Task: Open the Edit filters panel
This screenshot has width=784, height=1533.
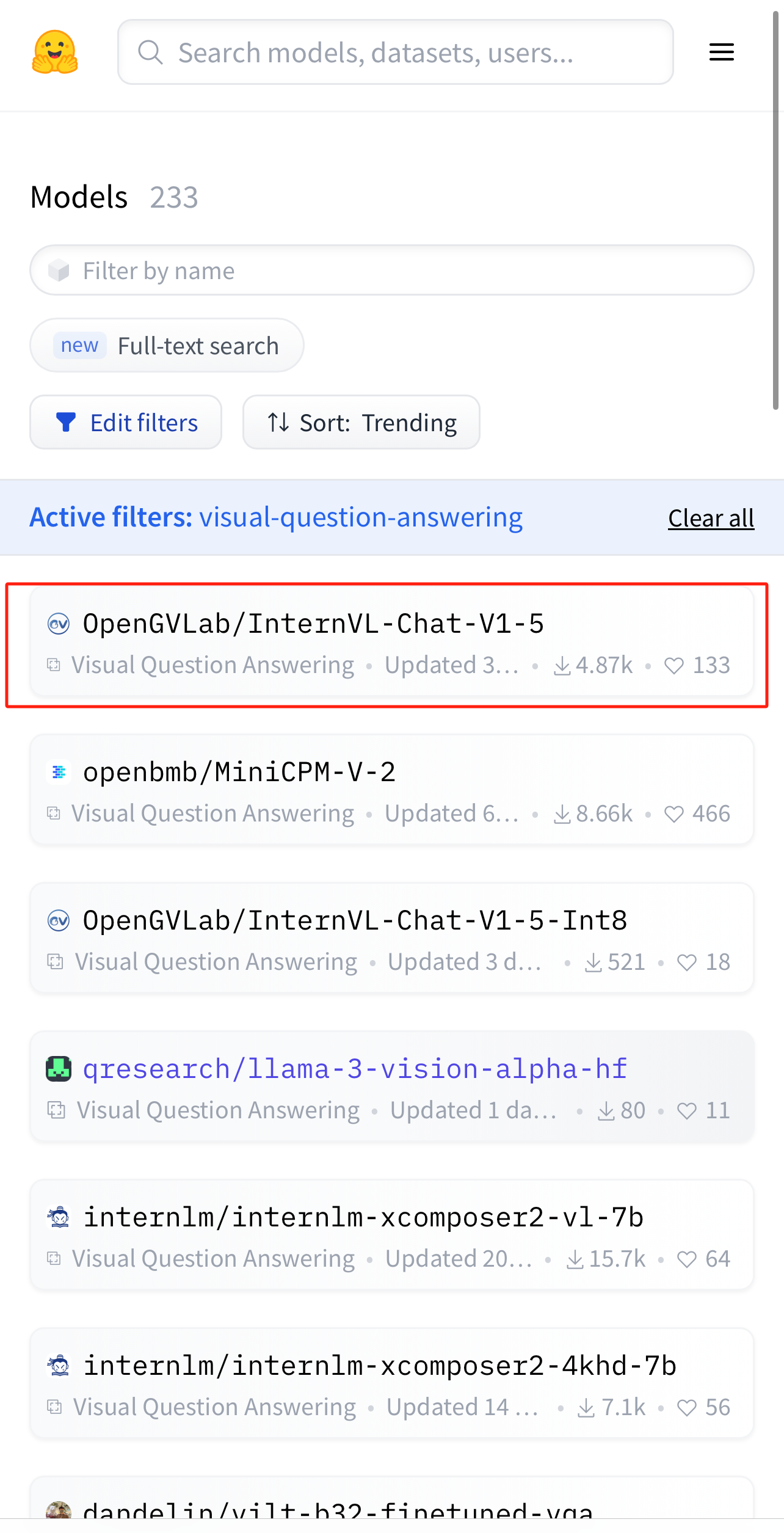Action: click(126, 423)
